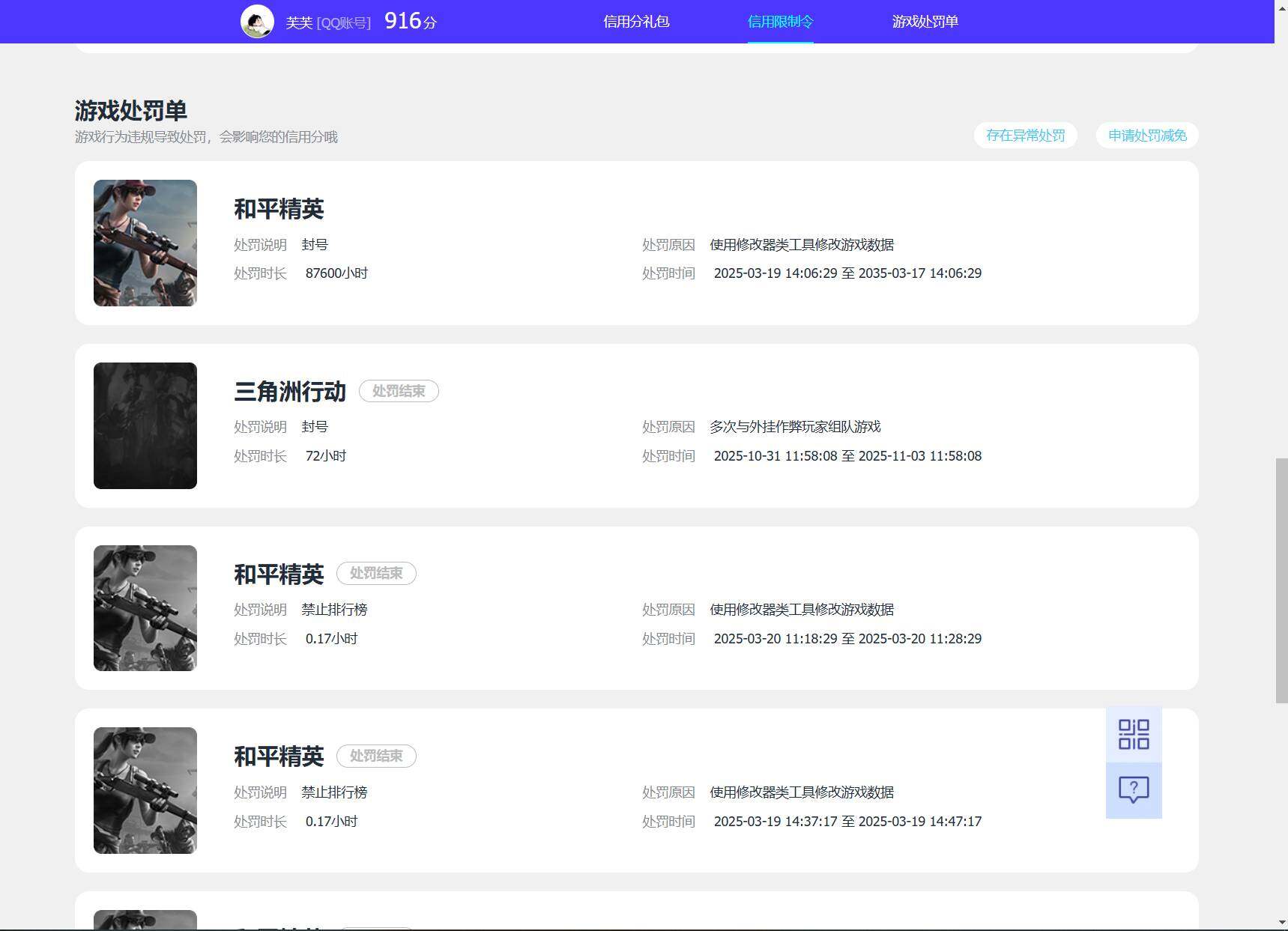Click 禁止排行榜 on the 2025-03-20 card
Image resolution: width=1288 pixels, height=931 pixels.
click(x=334, y=610)
